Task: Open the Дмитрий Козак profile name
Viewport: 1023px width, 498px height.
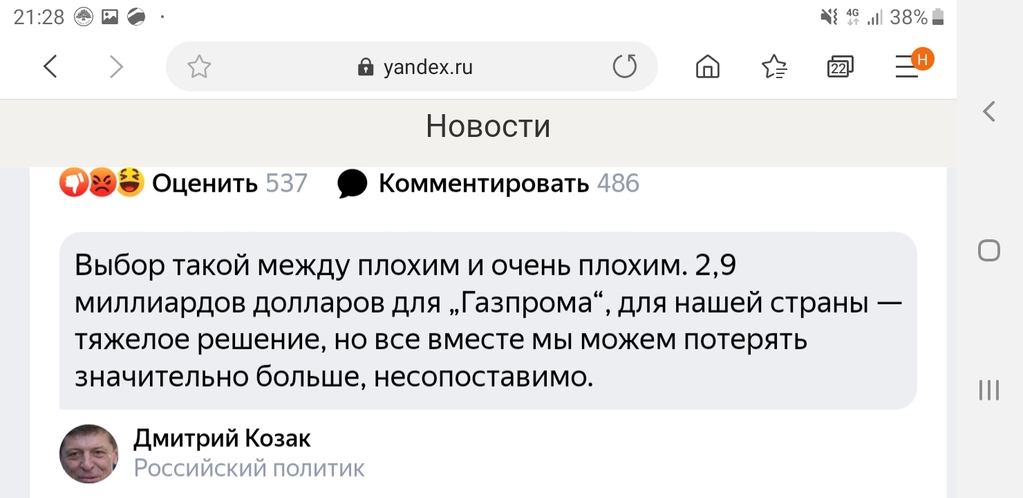Action: pyautogui.click(x=222, y=439)
